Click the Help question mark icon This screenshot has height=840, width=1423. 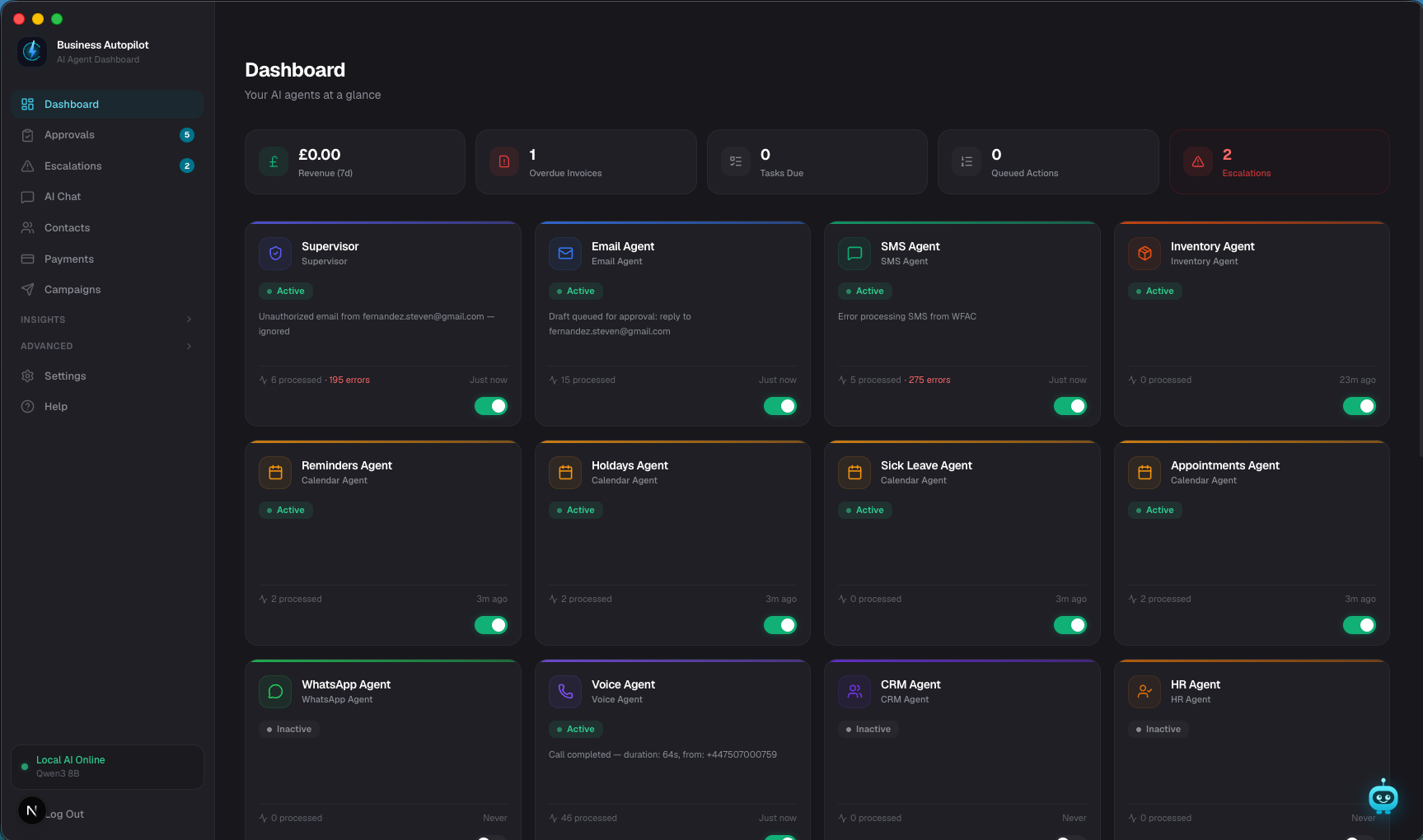pos(27,407)
